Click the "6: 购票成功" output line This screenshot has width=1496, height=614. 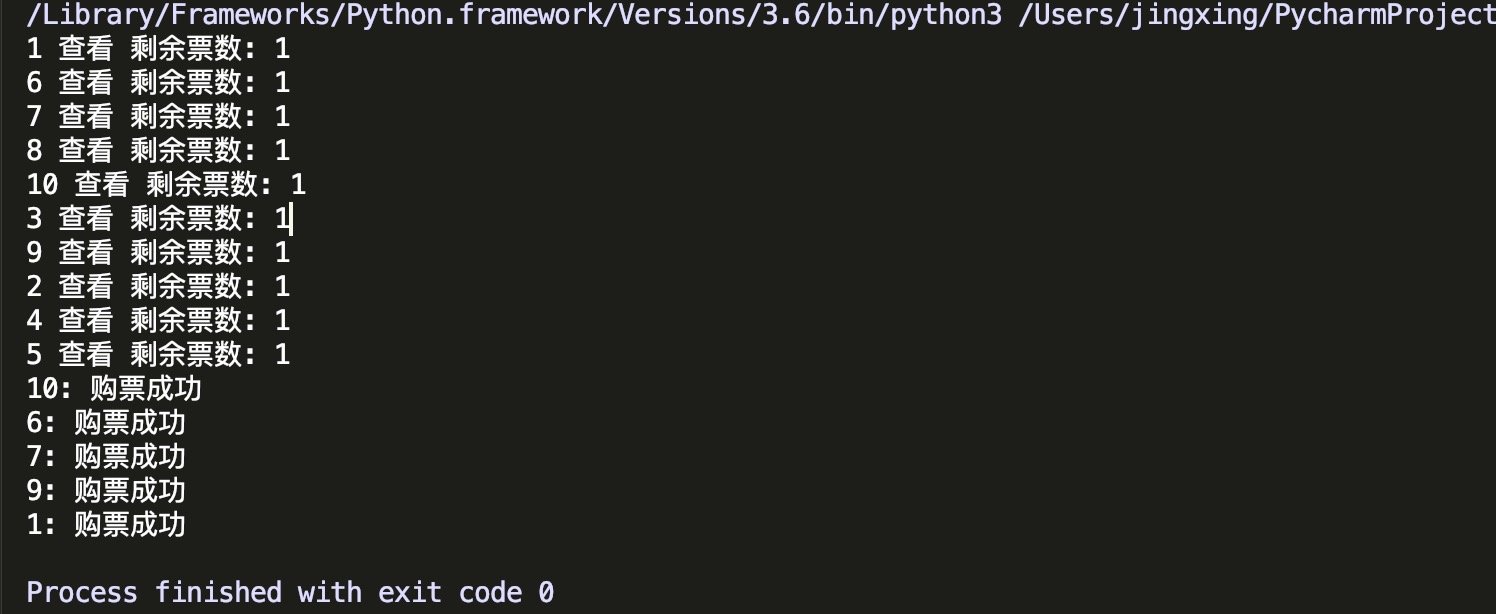106,423
